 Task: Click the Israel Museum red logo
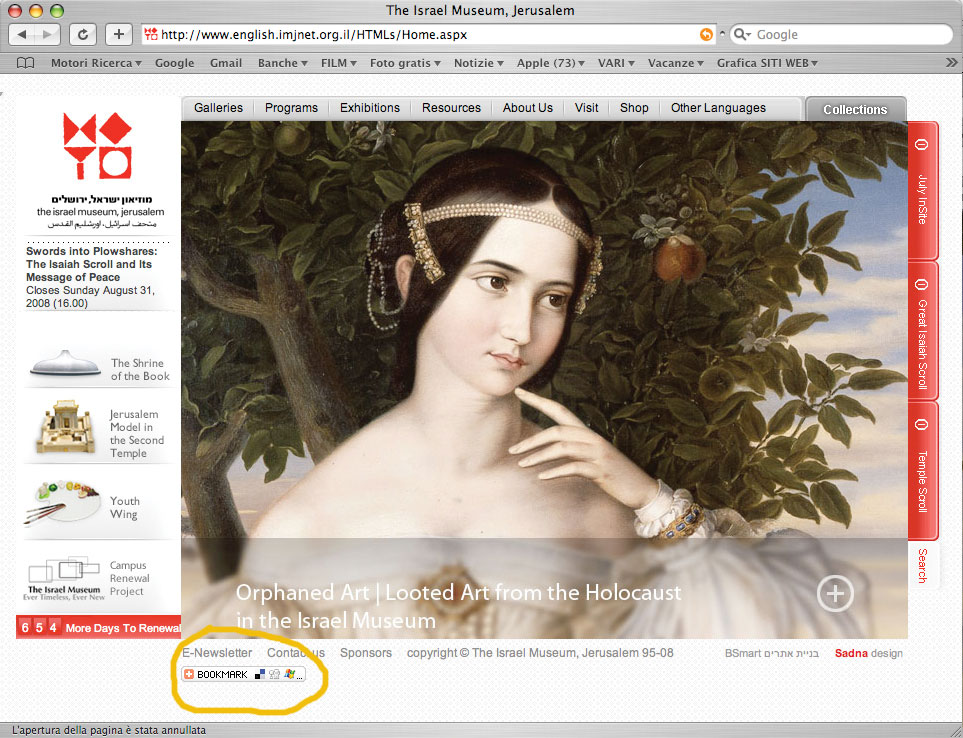[x=98, y=146]
